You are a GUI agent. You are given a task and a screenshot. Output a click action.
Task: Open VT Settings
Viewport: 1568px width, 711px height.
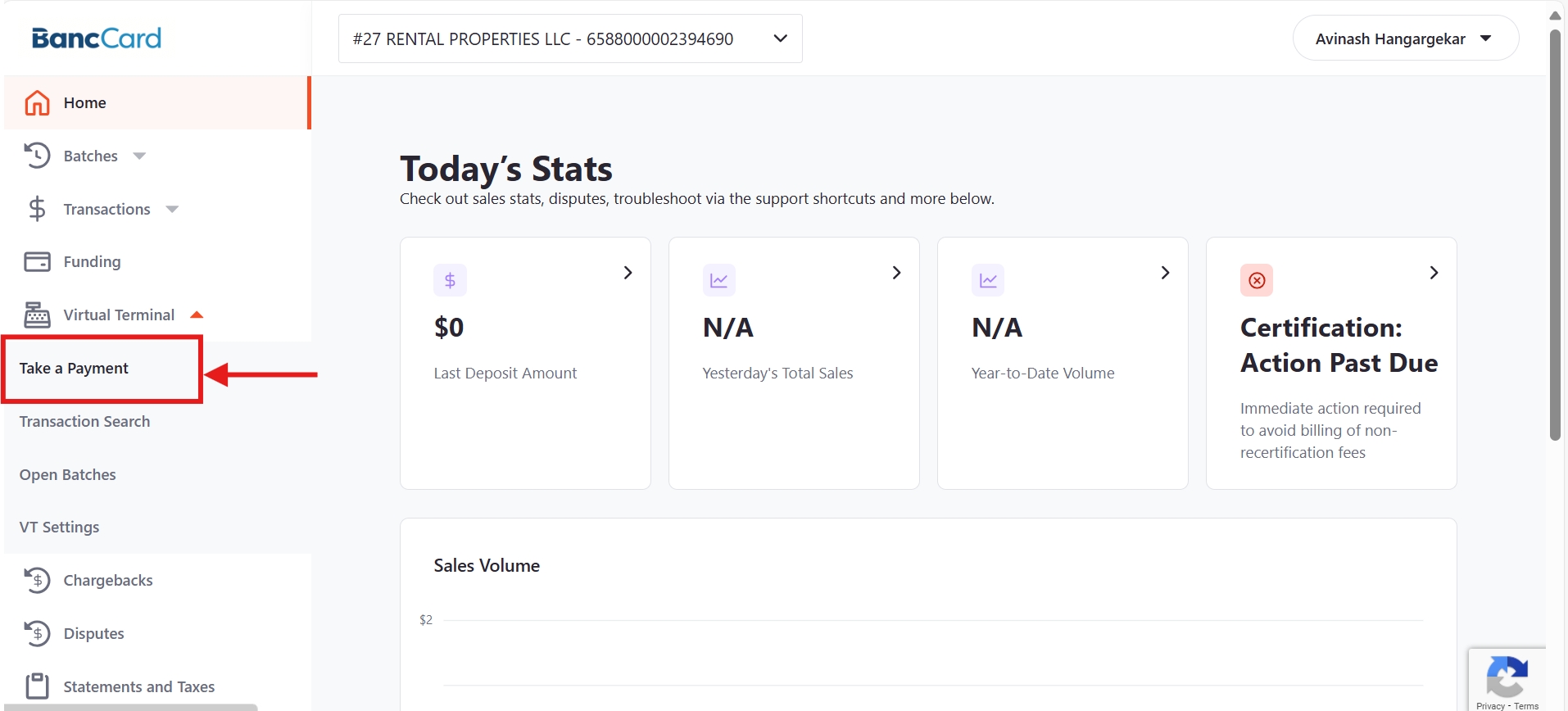[x=59, y=528]
